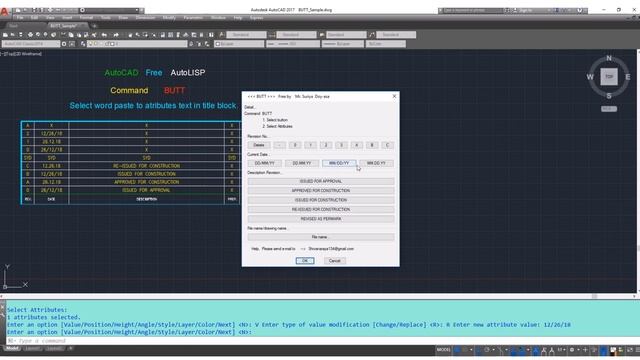Click the Redo arrow in the toolbar

coord(116,35)
